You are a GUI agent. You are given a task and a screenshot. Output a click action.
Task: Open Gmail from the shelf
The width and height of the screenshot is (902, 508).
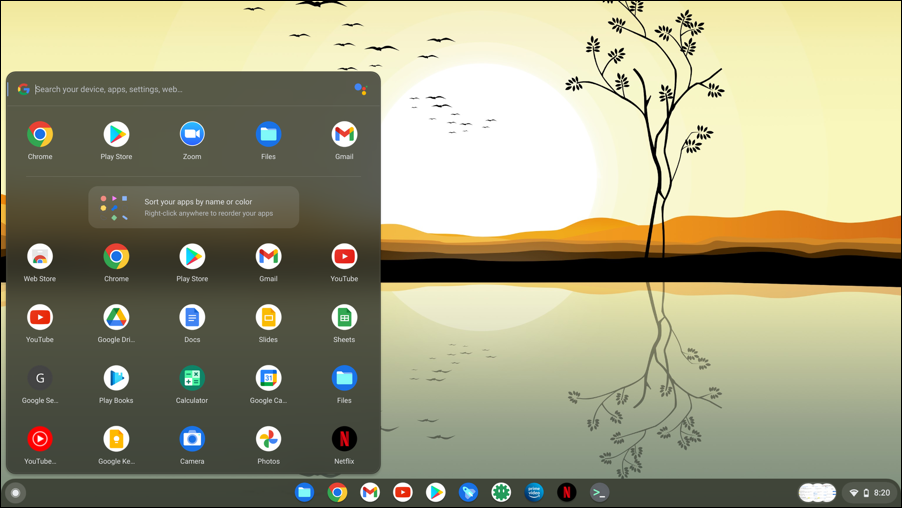tap(370, 492)
